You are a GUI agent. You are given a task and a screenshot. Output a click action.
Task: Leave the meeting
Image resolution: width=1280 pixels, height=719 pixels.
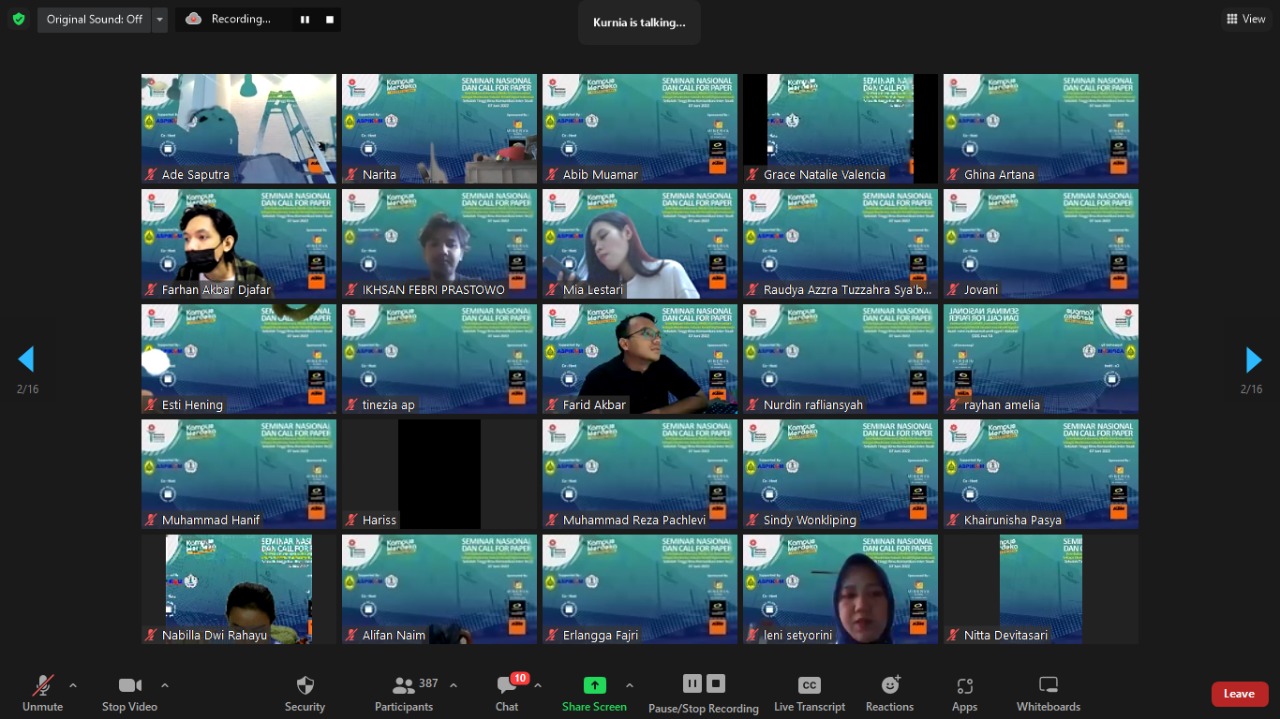(1238, 694)
